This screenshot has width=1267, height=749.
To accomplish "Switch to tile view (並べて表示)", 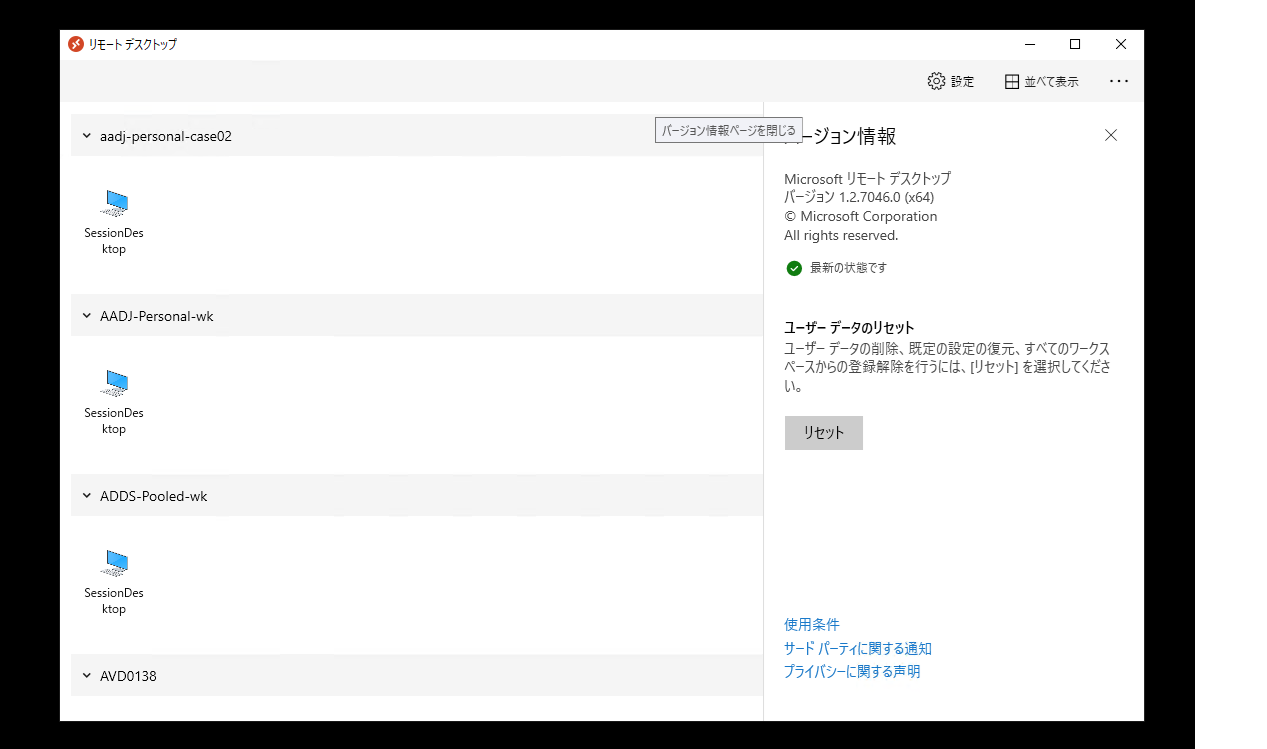I will (x=1042, y=82).
